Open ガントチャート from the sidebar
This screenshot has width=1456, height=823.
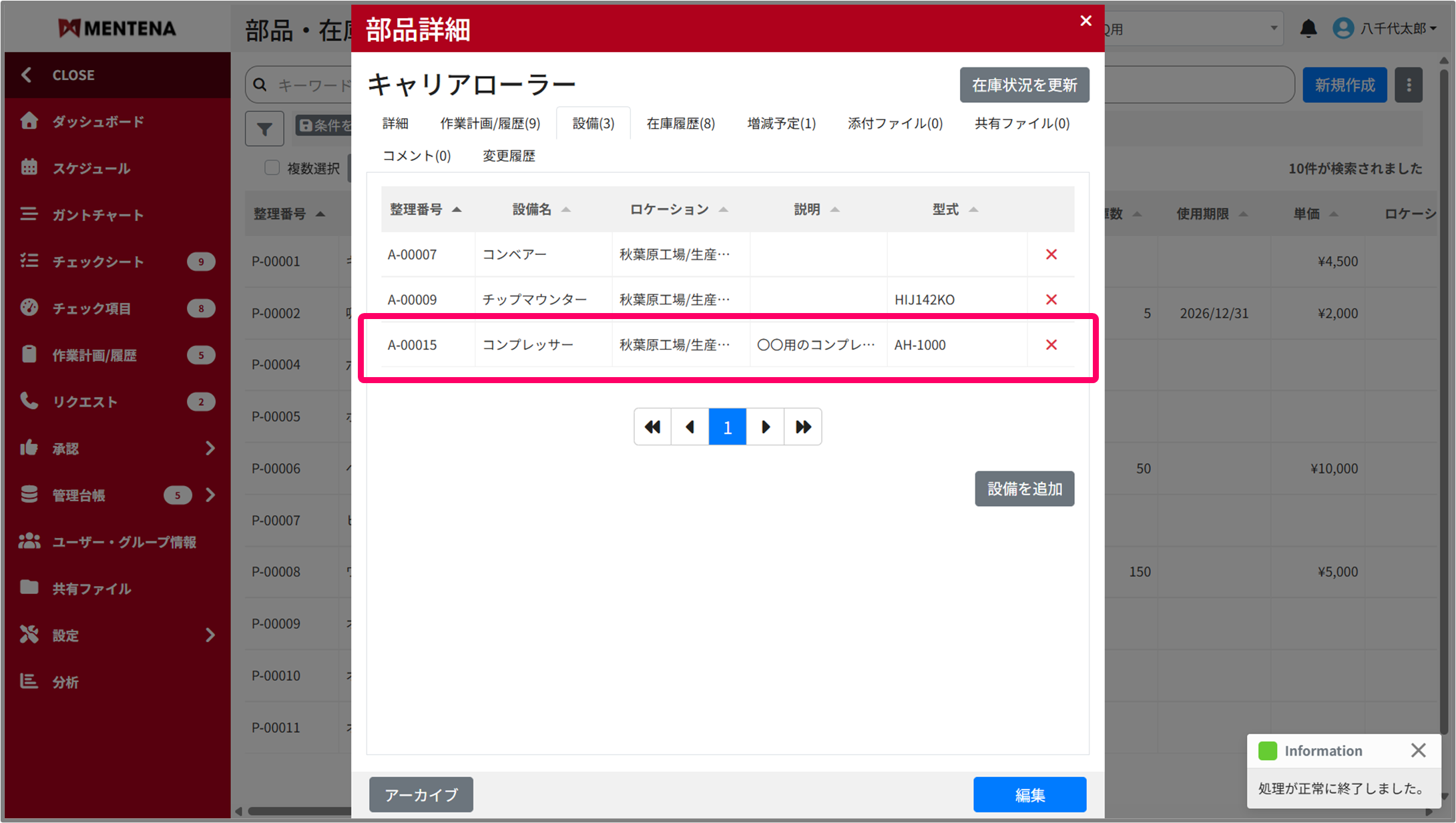click(98, 215)
